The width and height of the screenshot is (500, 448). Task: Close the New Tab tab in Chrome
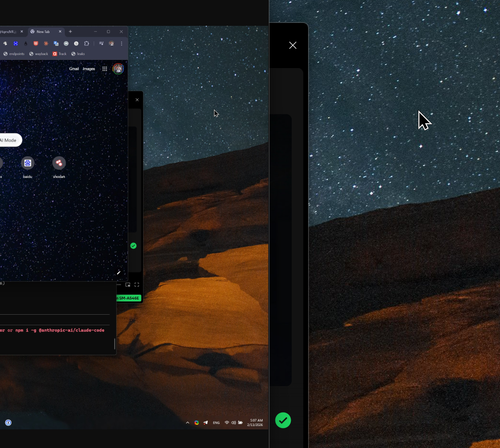click(x=60, y=32)
